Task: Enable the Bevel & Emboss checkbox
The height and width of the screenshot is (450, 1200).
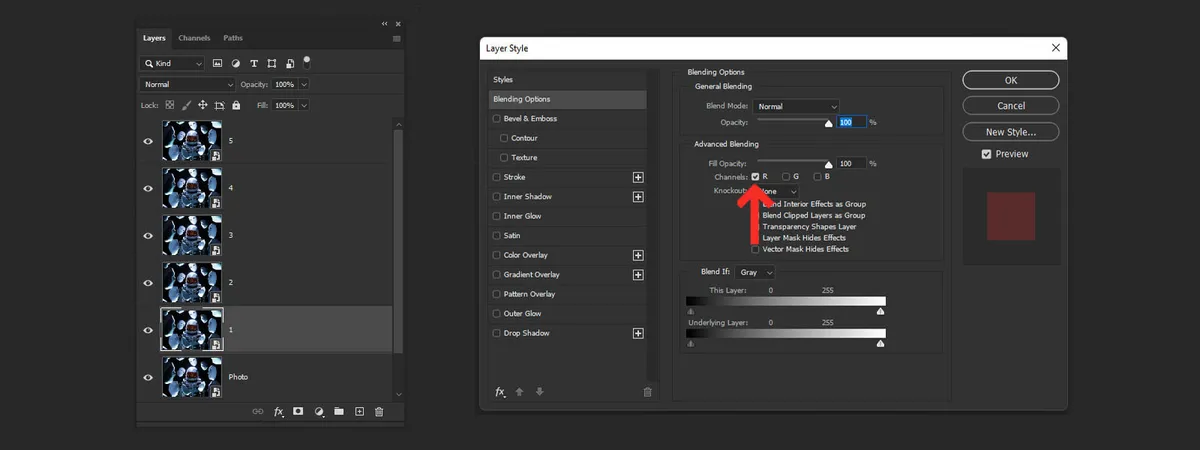Action: pyautogui.click(x=497, y=118)
